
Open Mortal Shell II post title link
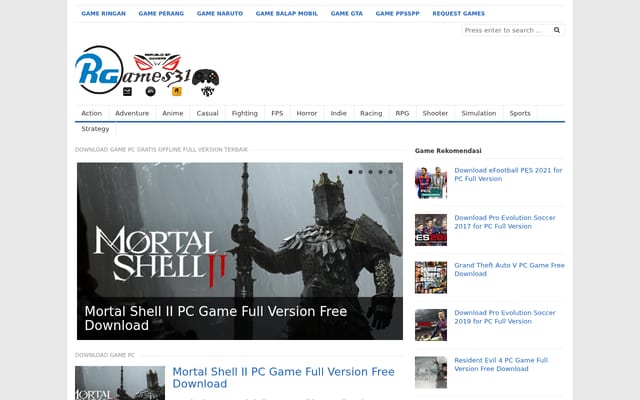click(283, 378)
